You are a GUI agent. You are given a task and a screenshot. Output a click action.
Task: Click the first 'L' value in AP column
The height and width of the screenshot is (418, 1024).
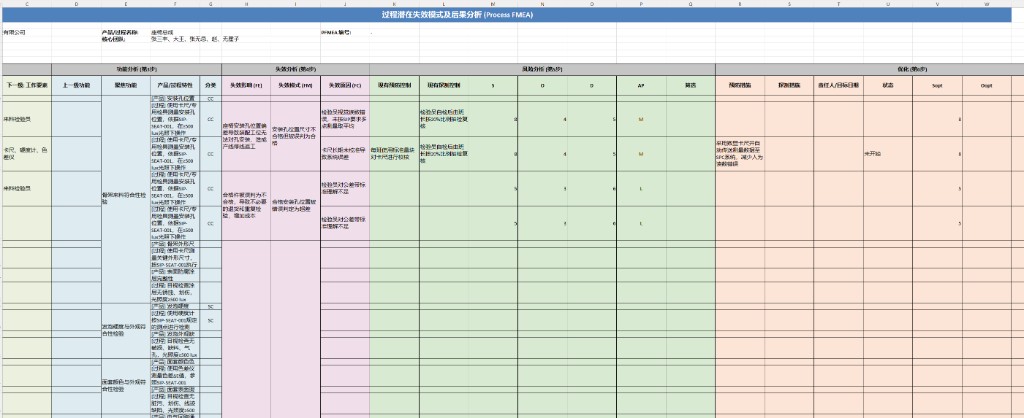tap(641, 189)
